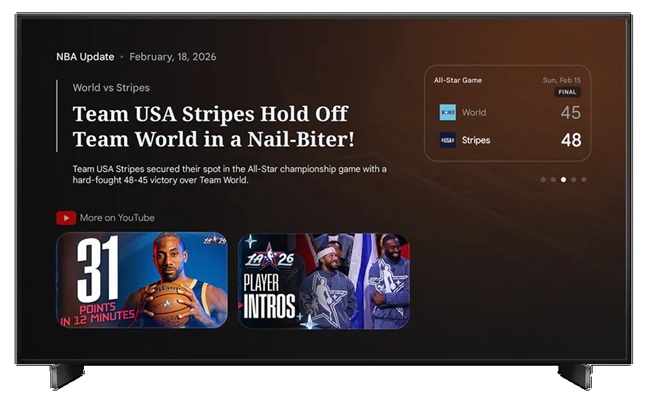Screen dimensions: 650x406
Task: Click the World team score of 45
Action: click(570, 113)
